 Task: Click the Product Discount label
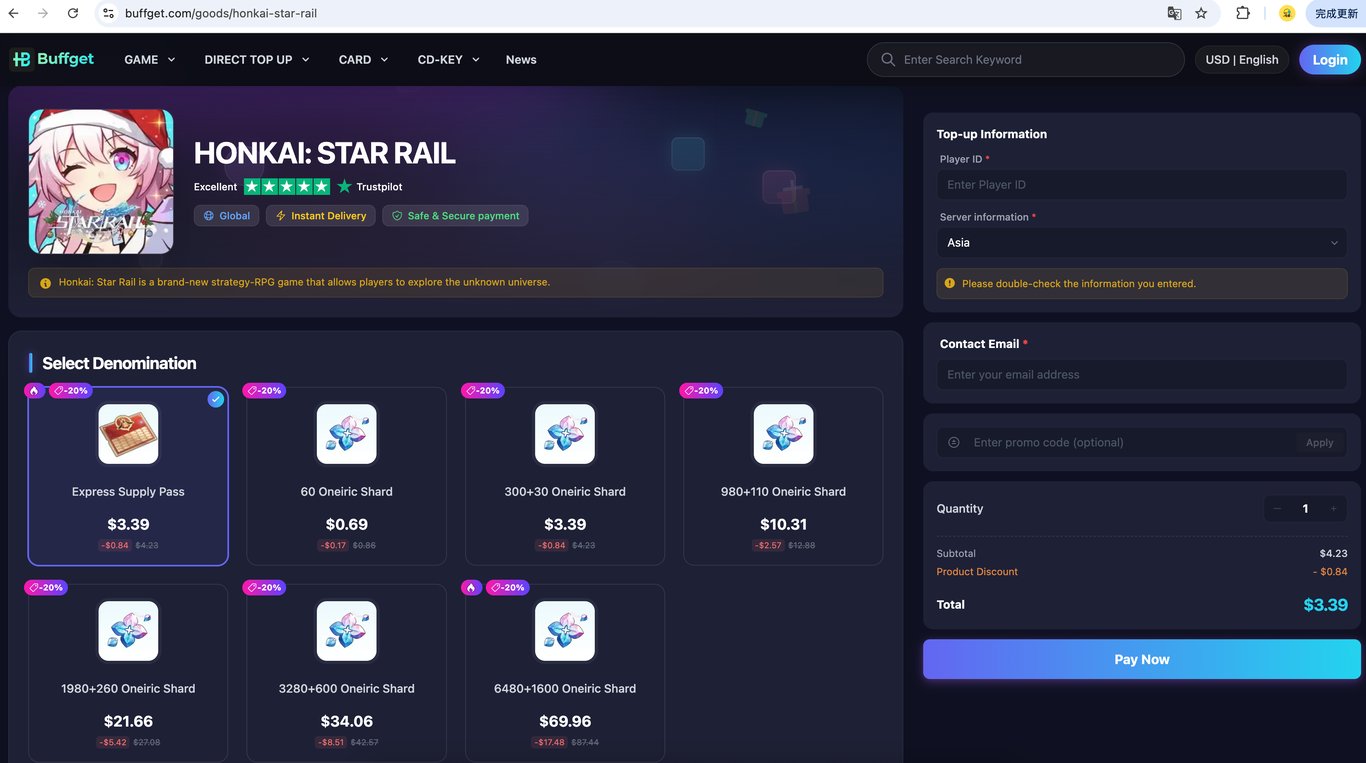pyautogui.click(x=977, y=572)
